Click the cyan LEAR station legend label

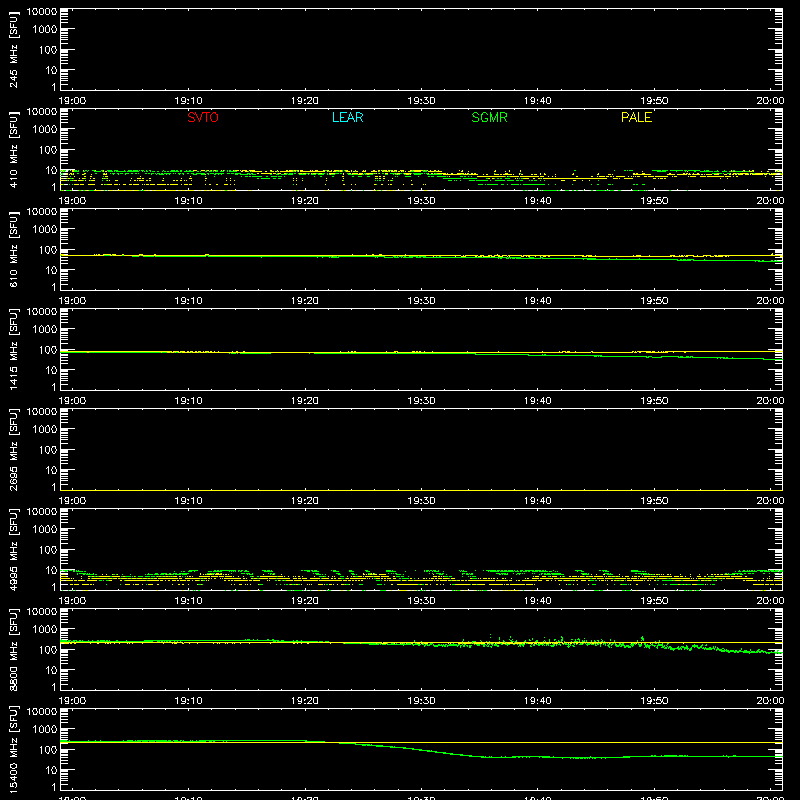(x=347, y=117)
